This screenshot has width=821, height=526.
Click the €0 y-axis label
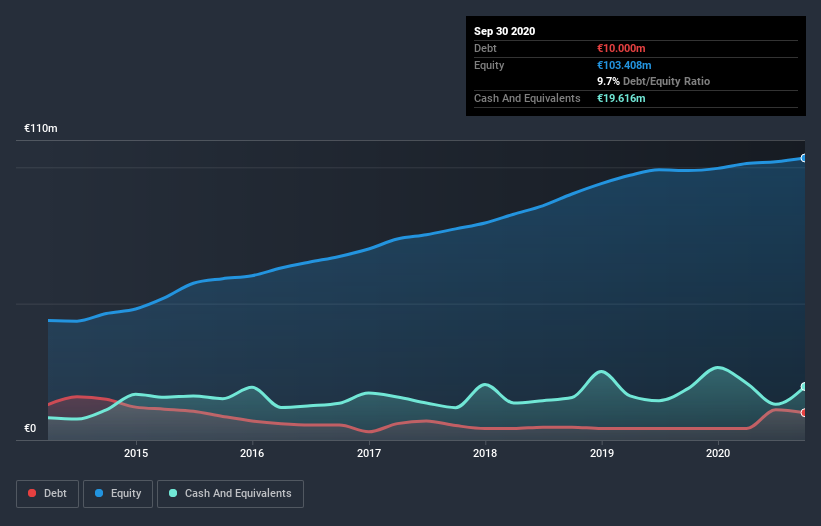tap(30, 428)
